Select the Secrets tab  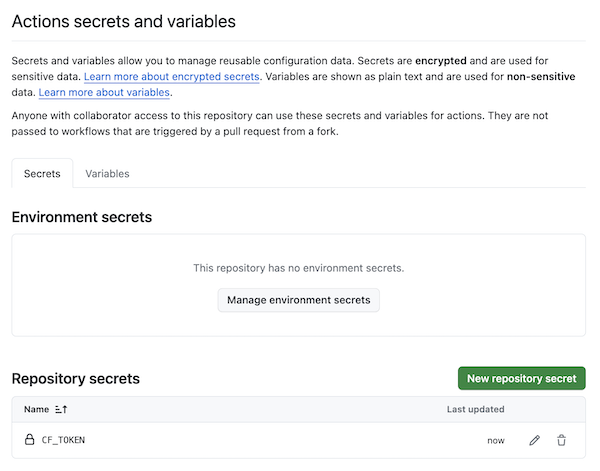42,173
